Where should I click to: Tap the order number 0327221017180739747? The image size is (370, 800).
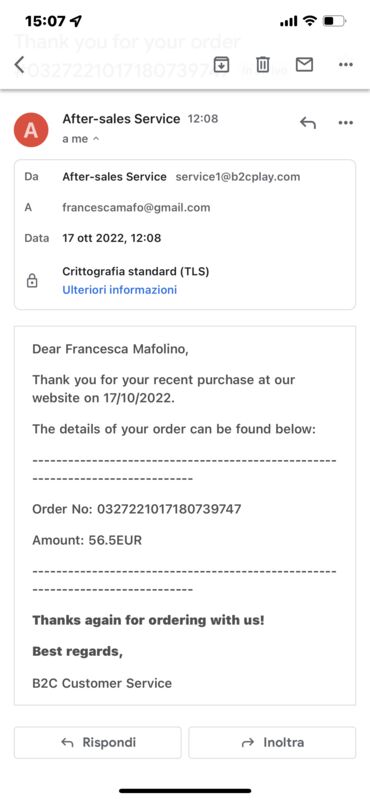coord(169,509)
